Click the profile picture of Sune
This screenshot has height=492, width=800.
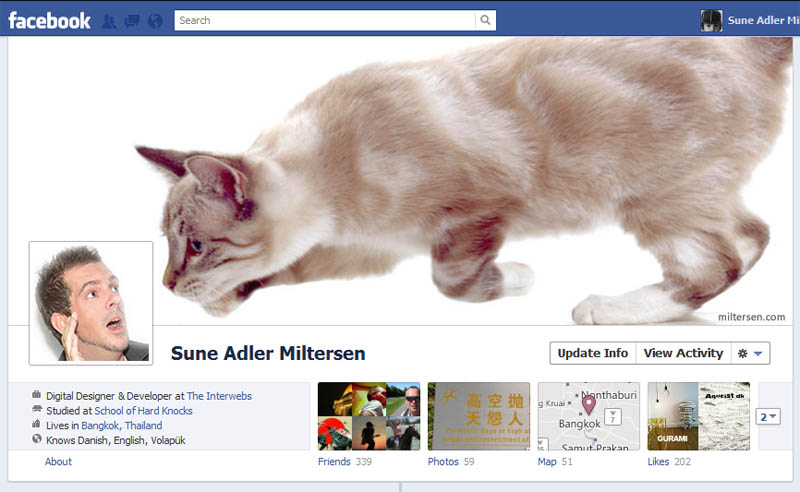tap(91, 303)
